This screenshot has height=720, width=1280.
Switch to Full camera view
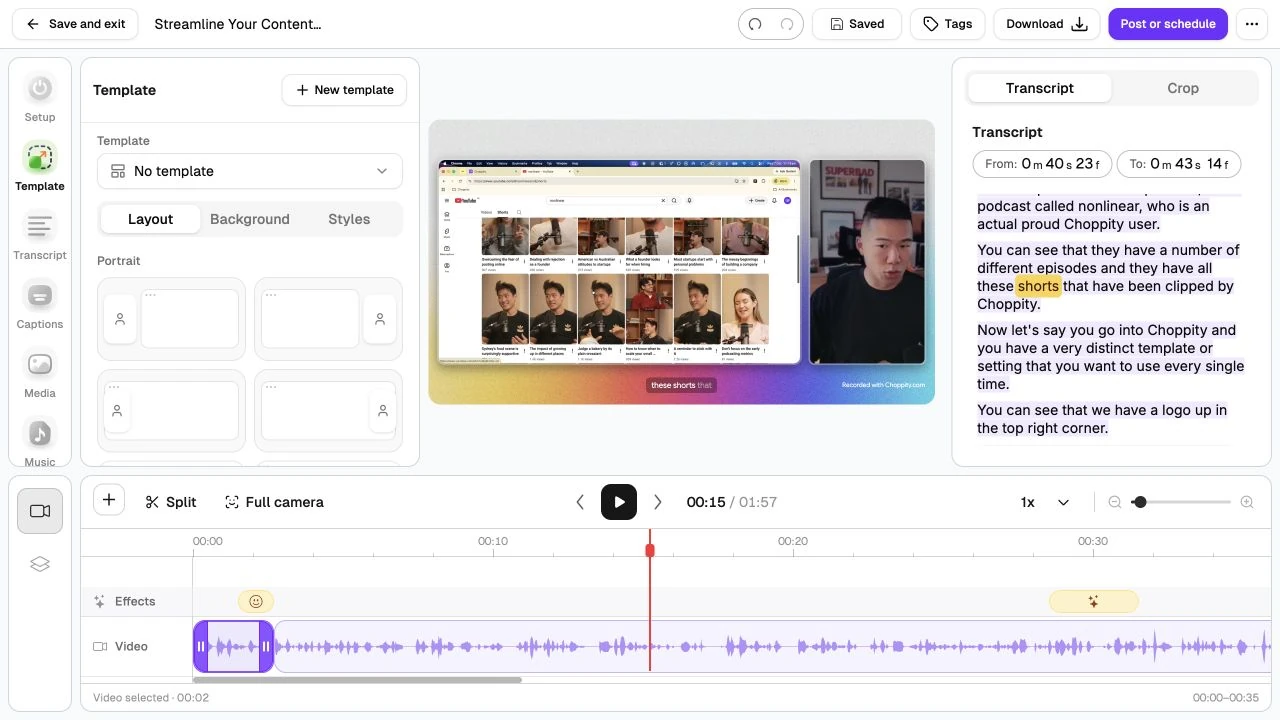274,502
